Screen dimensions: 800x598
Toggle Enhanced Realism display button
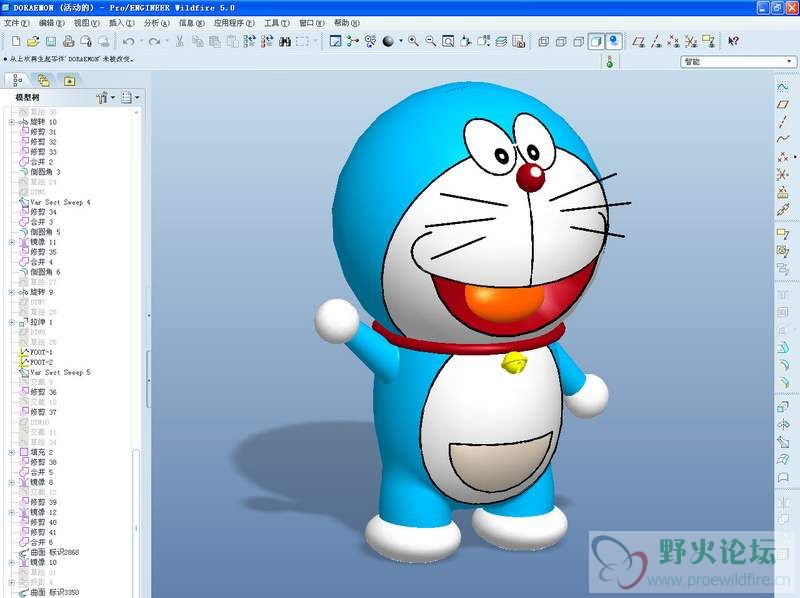pyautogui.click(x=613, y=41)
